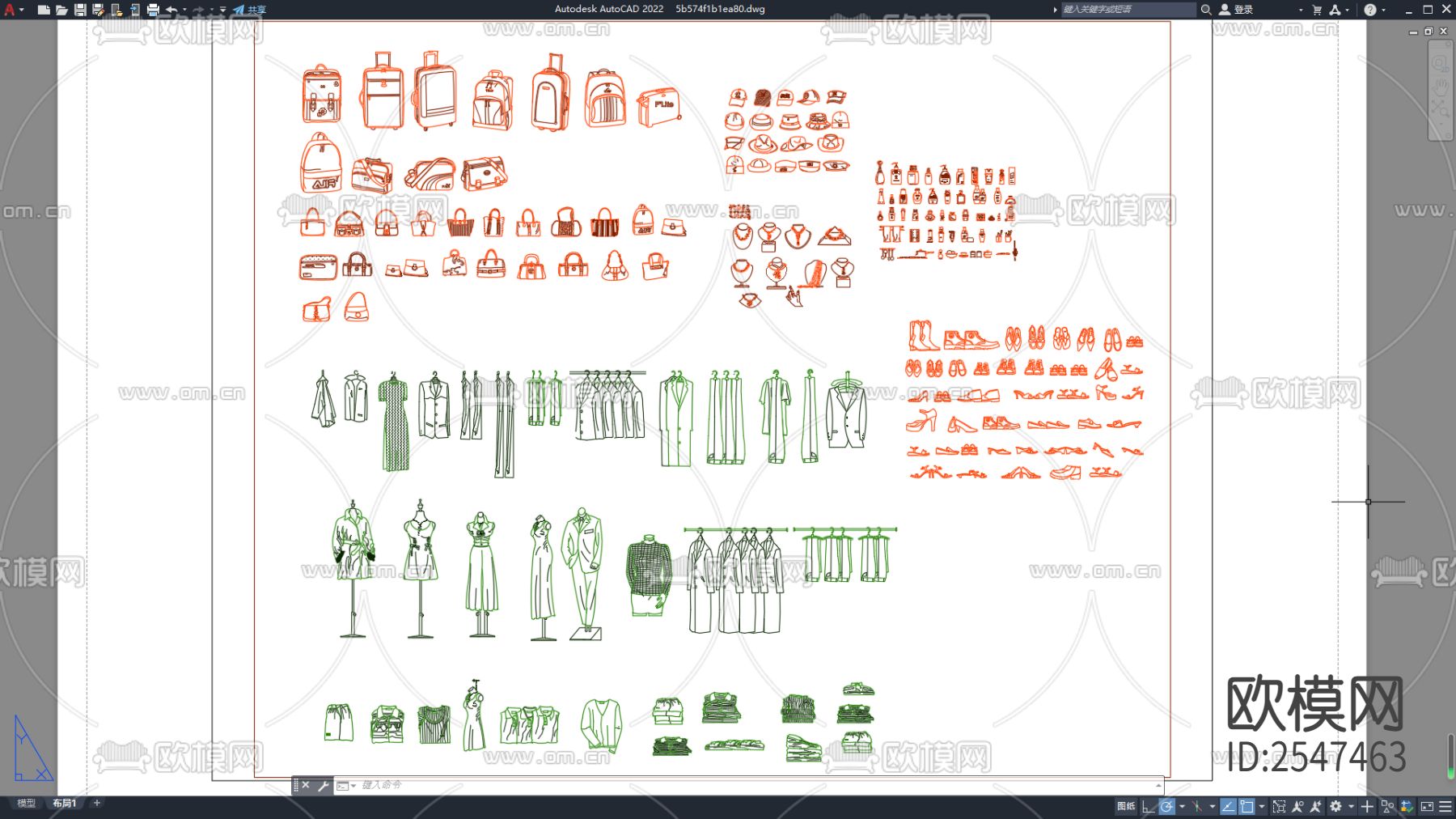Click the Annotation Monitor plus icon

pos(1367,806)
